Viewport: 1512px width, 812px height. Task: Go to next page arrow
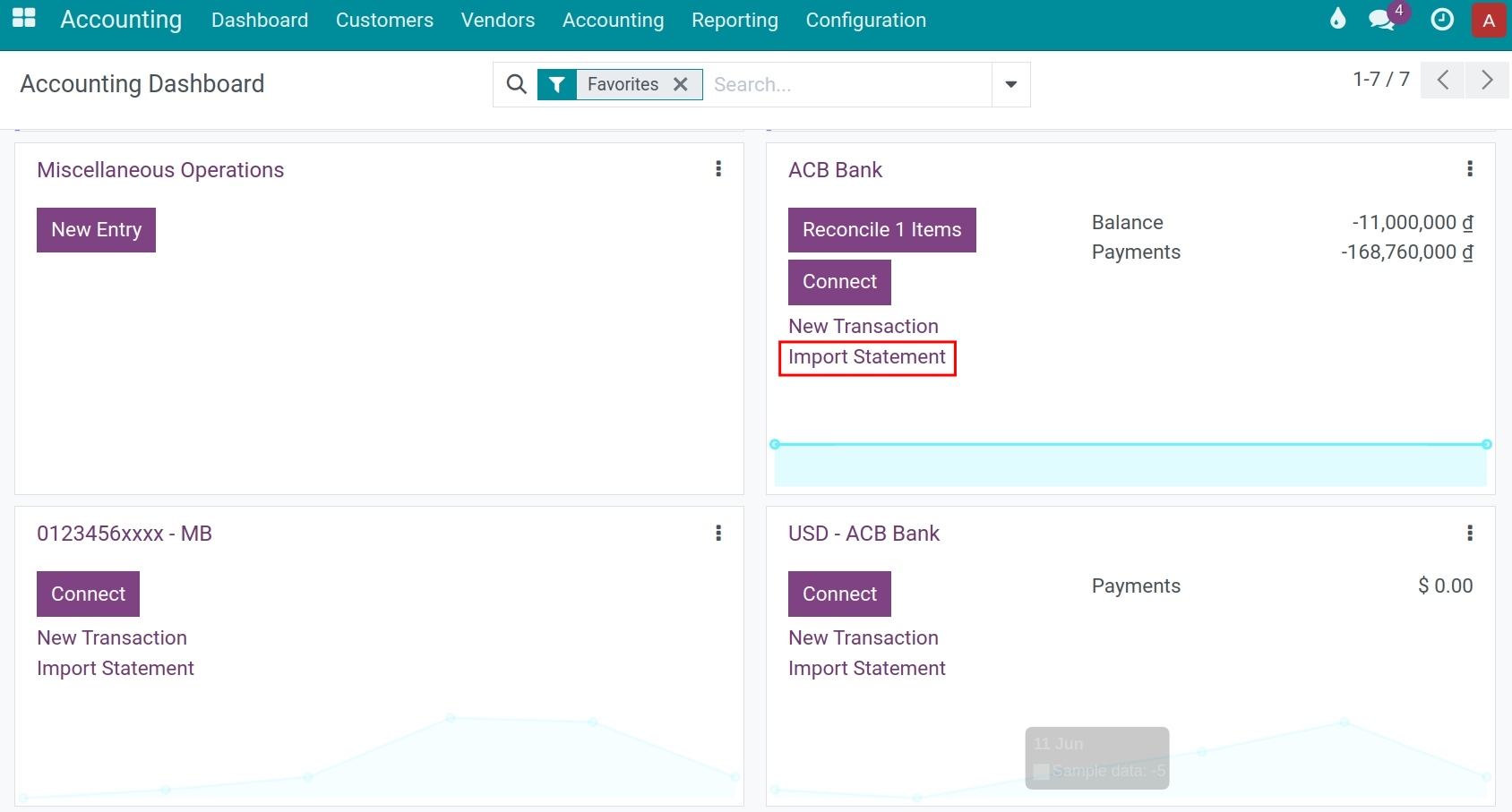[1487, 80]
